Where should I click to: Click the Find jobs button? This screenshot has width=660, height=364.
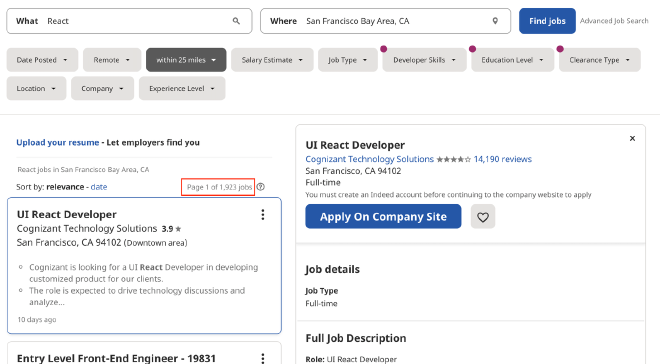click(547, 21)
